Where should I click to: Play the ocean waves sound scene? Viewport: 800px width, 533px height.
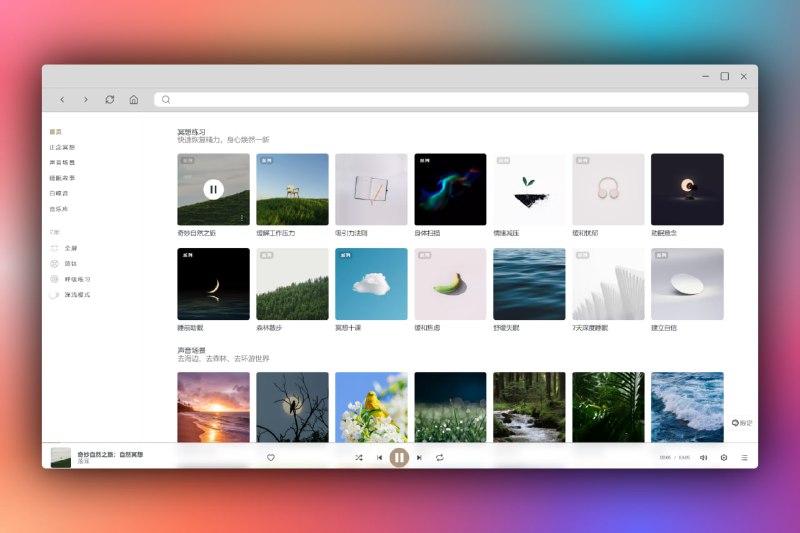click(x=687, y=407)
